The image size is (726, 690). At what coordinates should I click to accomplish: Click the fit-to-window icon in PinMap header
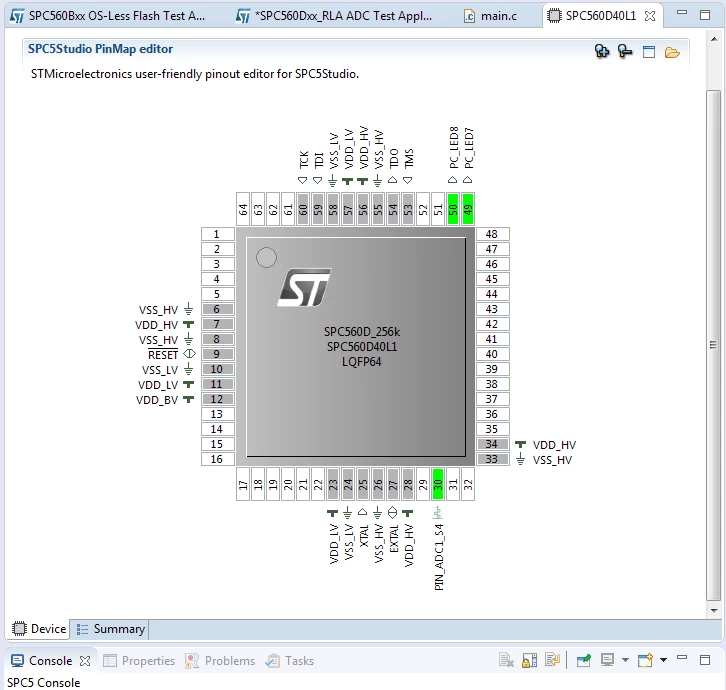coord(649,52)
